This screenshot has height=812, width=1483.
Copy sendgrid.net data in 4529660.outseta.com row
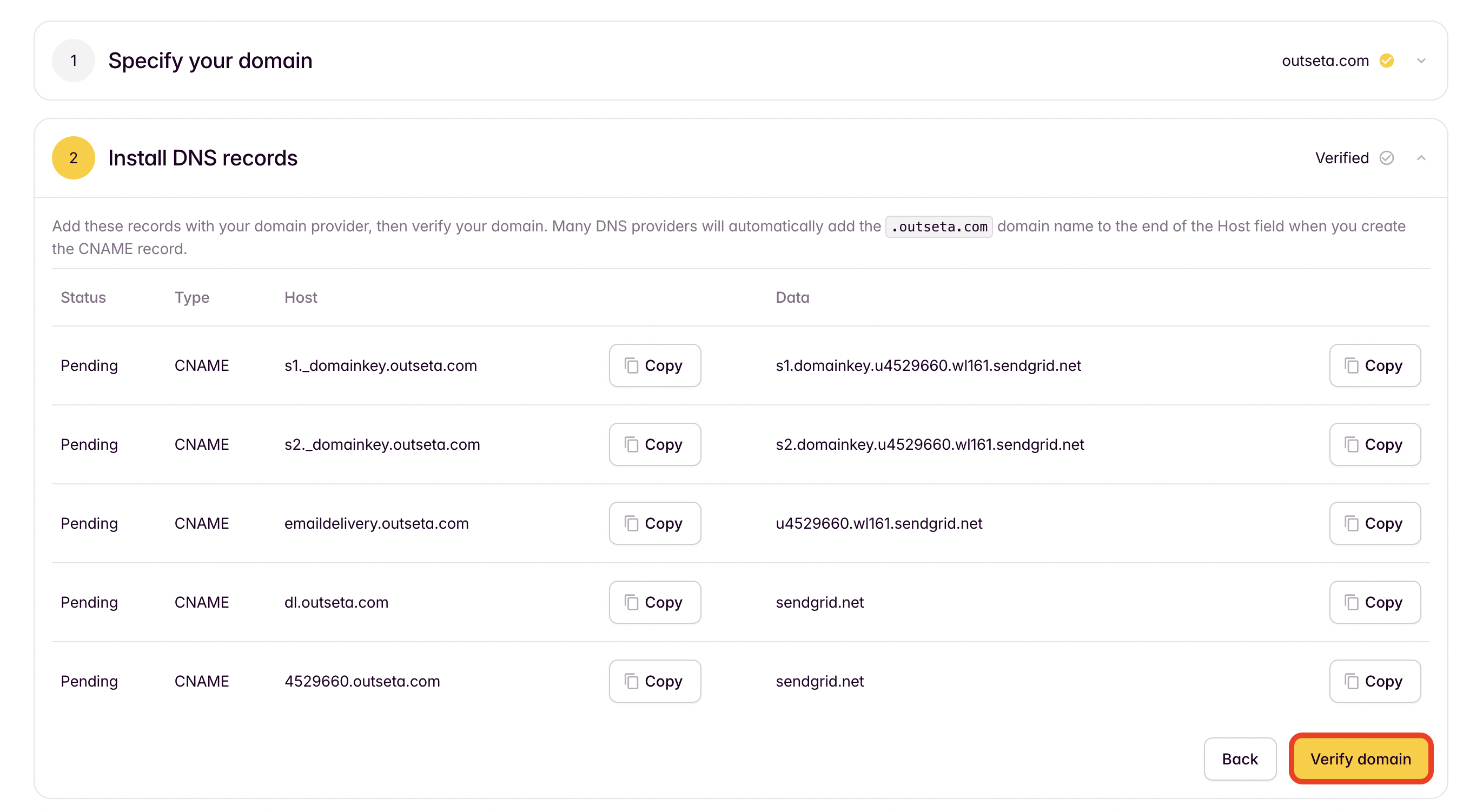(1374, 681)
